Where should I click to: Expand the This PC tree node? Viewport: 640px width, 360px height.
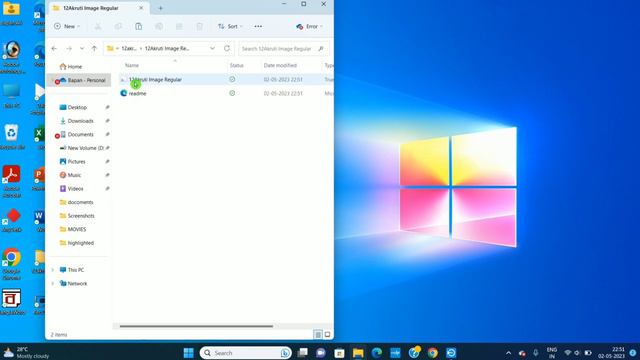[x=53, y=270]
